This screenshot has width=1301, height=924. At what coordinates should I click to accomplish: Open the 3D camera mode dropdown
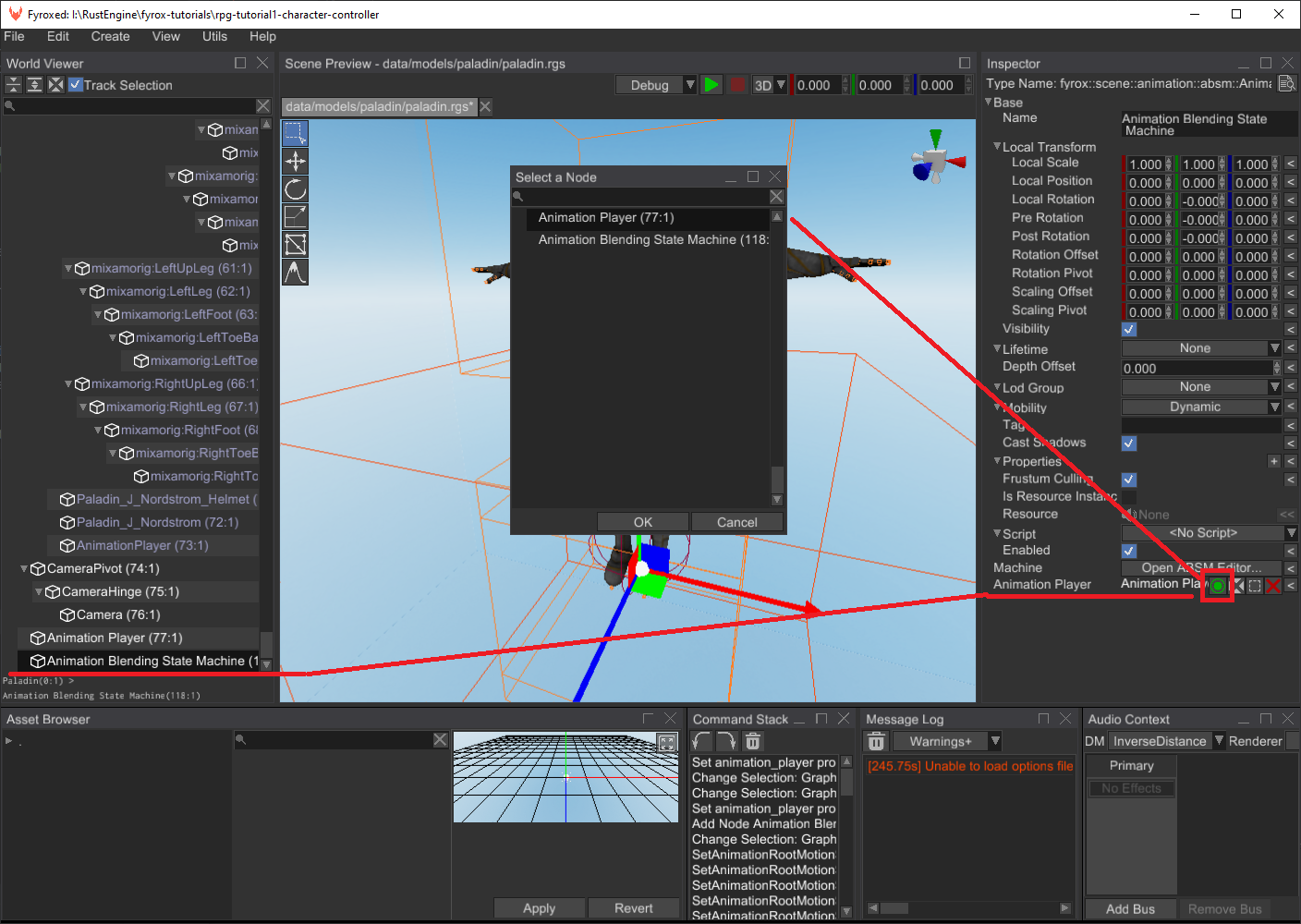coord(769,85)
